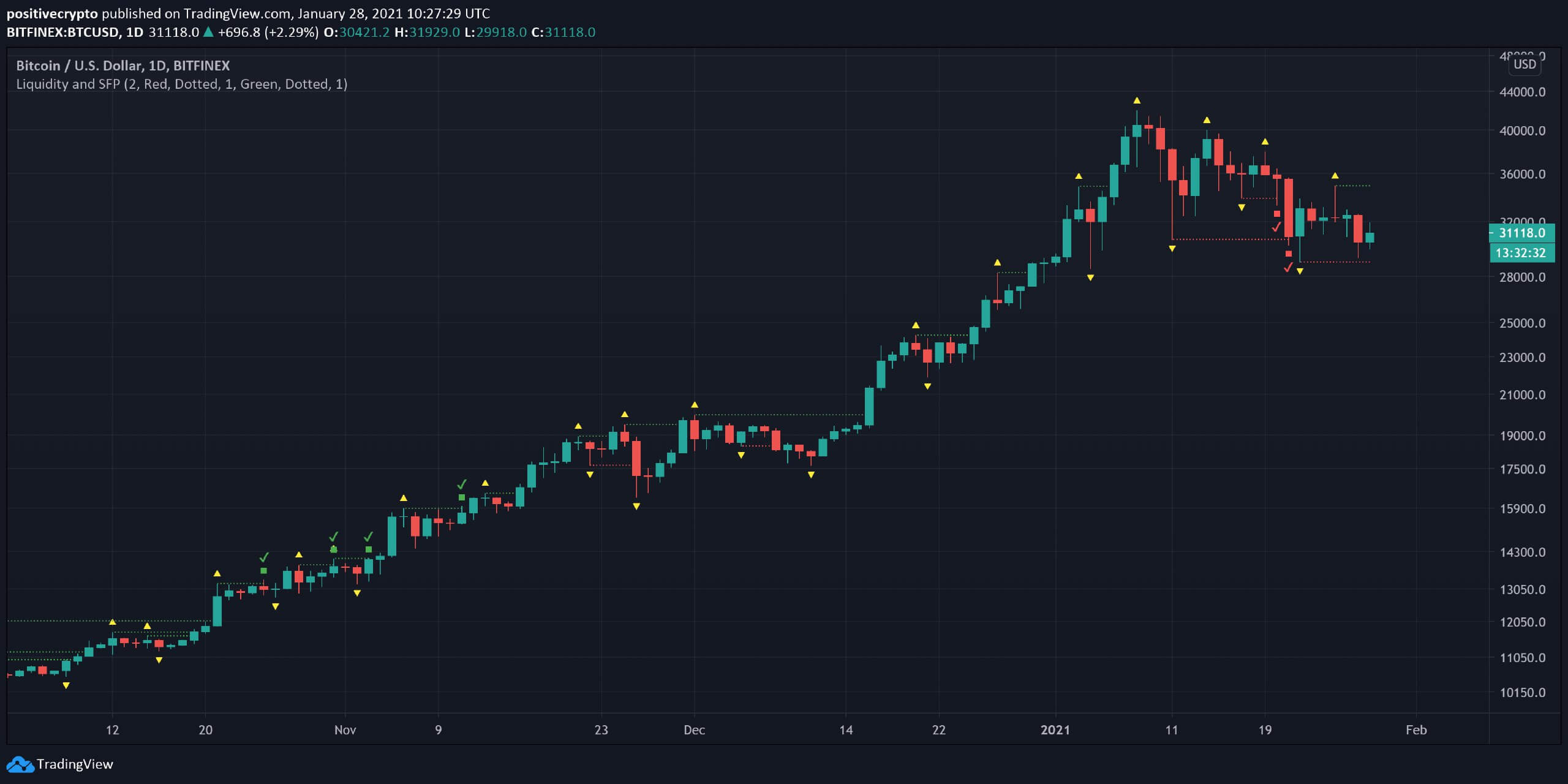The width and height of the screenshot is (1568, 784).
Task: Click the Liquidity and SFP indicator legend
Action: coord(181,85)
